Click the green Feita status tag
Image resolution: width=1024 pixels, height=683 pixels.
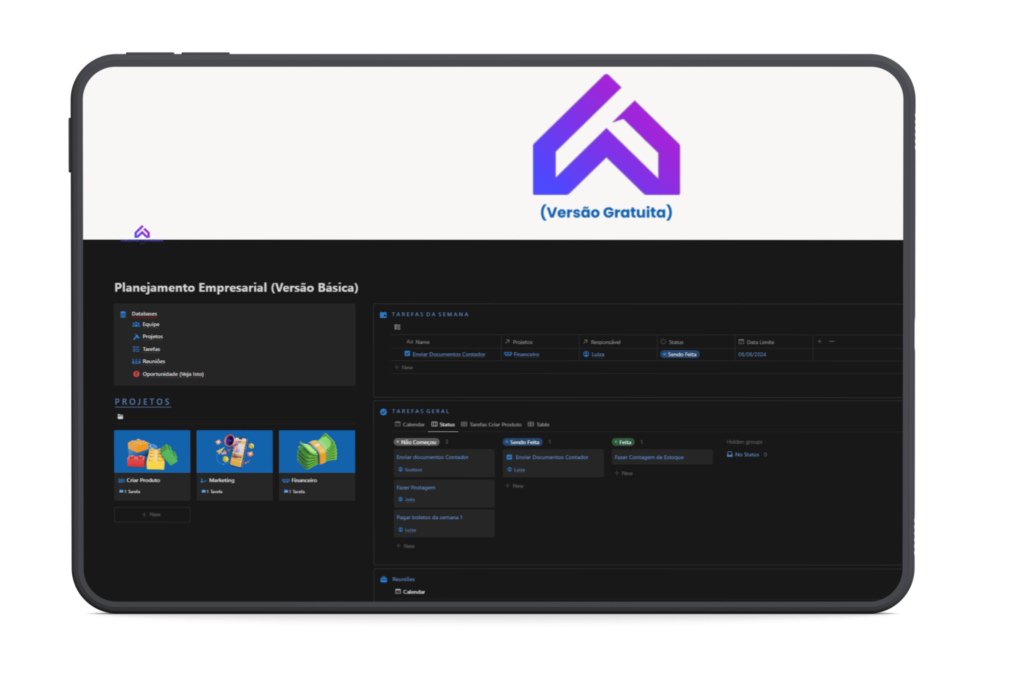[x=623, y=441]
